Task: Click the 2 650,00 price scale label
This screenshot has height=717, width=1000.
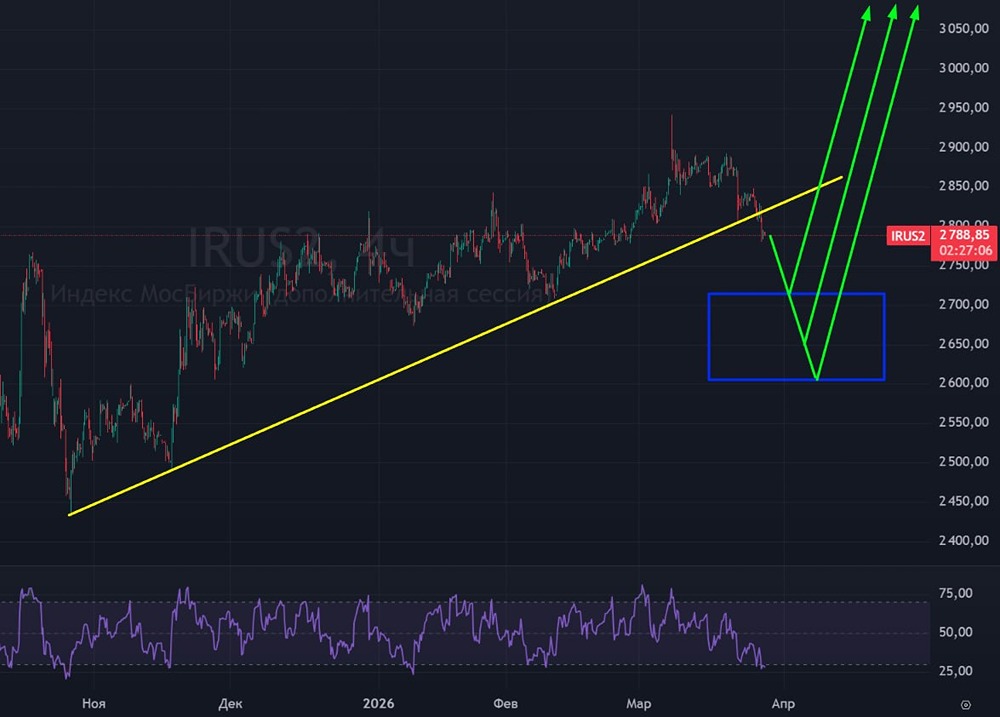Action: [964, 344]
